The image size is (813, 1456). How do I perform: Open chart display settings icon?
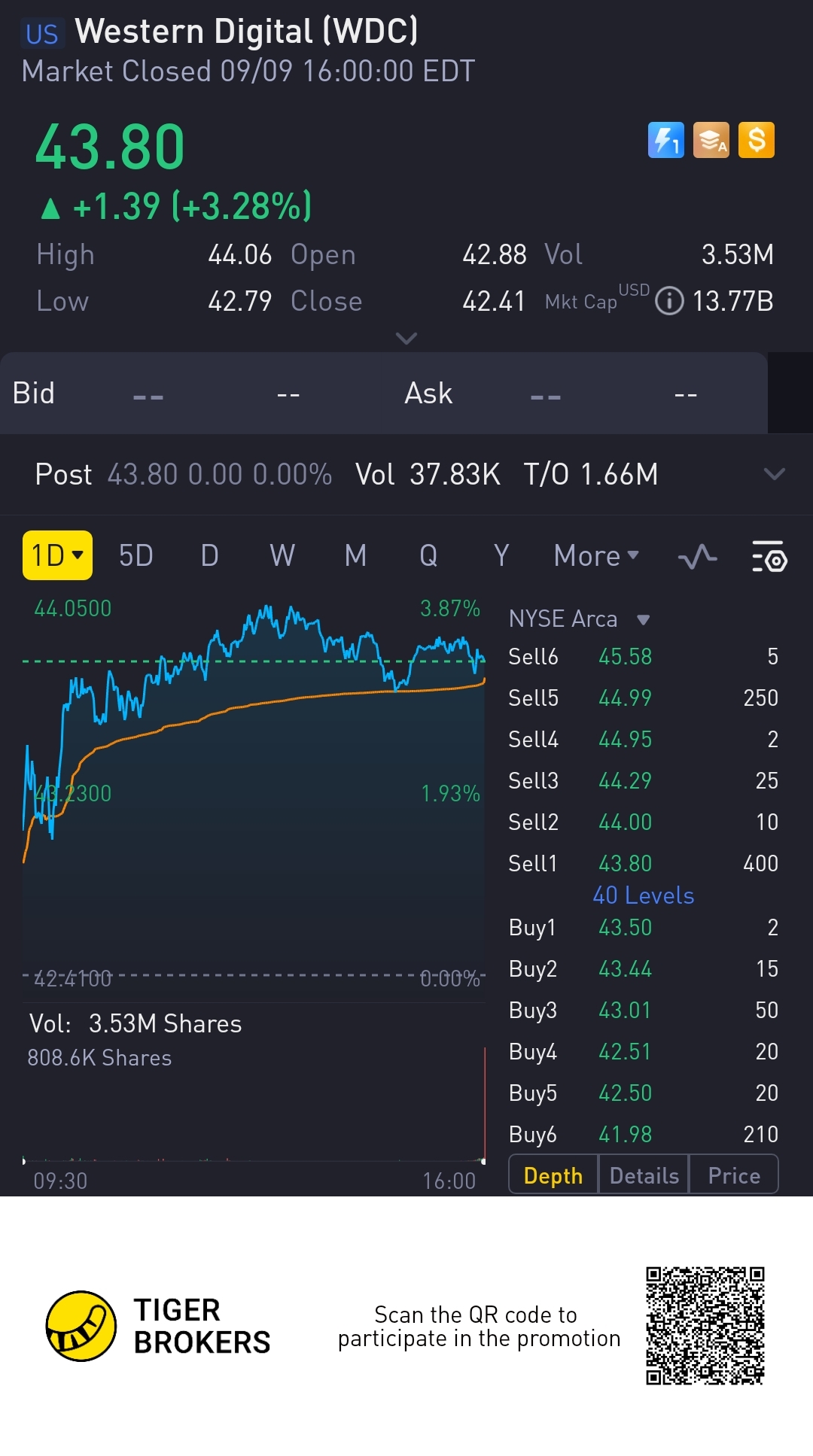769,557
